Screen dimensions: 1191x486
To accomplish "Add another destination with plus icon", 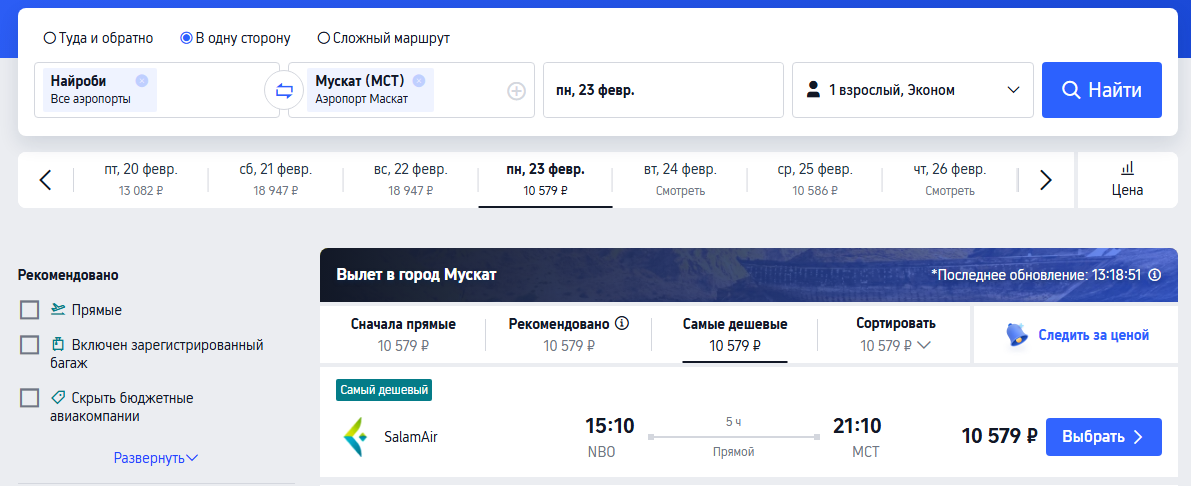I will click(517, 91).
